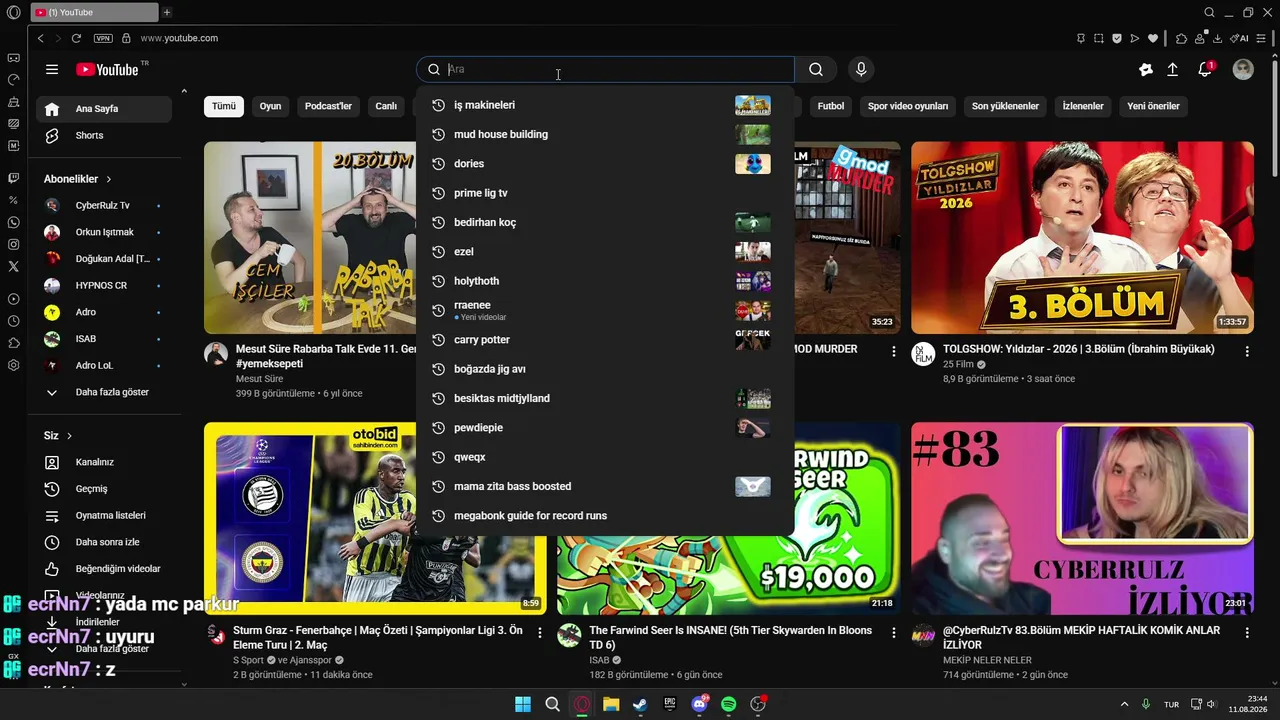The height and width of the screenshot is (720, 1280).
Task: Open the snapshot tool in address bar
Action: 1099,38
